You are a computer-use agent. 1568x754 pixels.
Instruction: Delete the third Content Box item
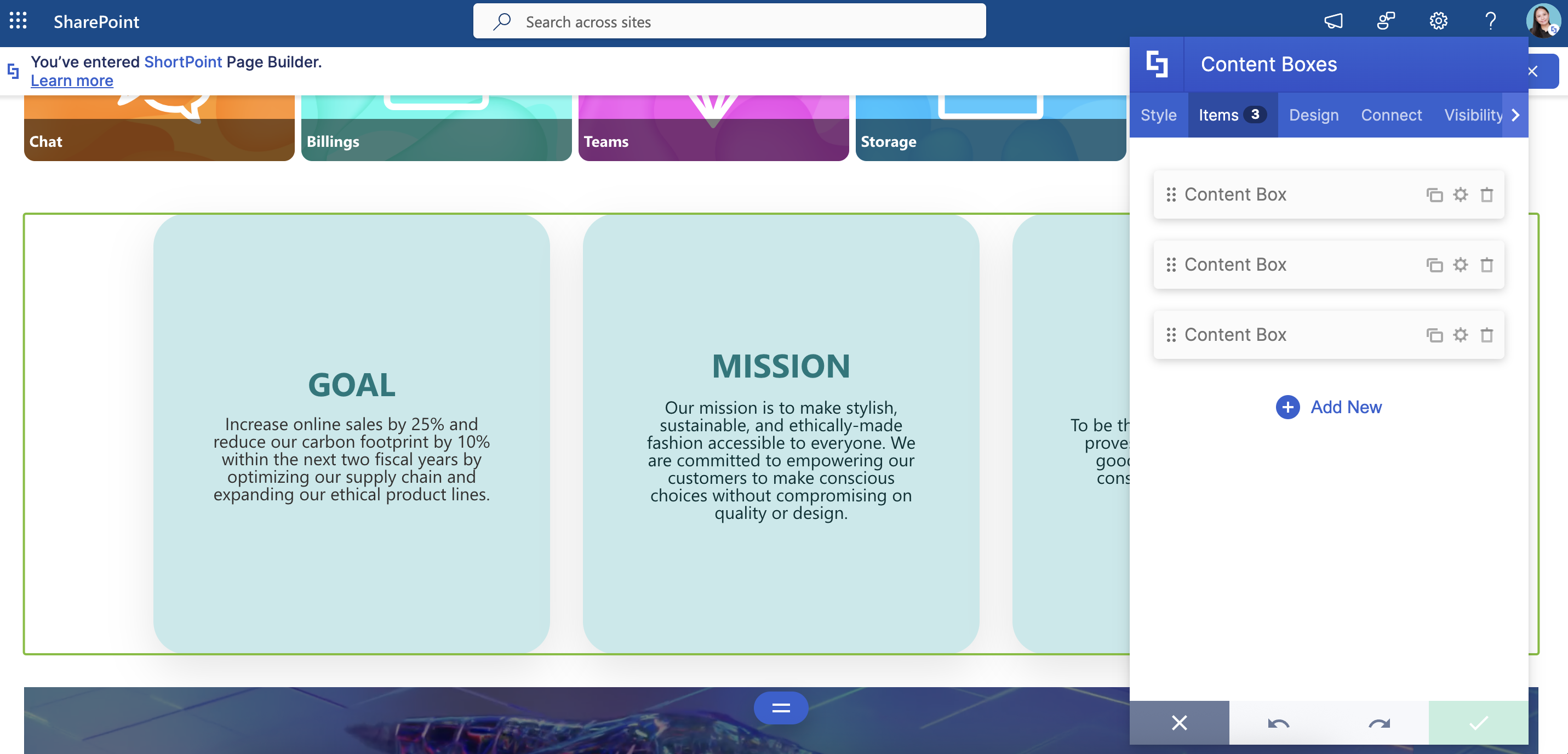point(1486,335)
